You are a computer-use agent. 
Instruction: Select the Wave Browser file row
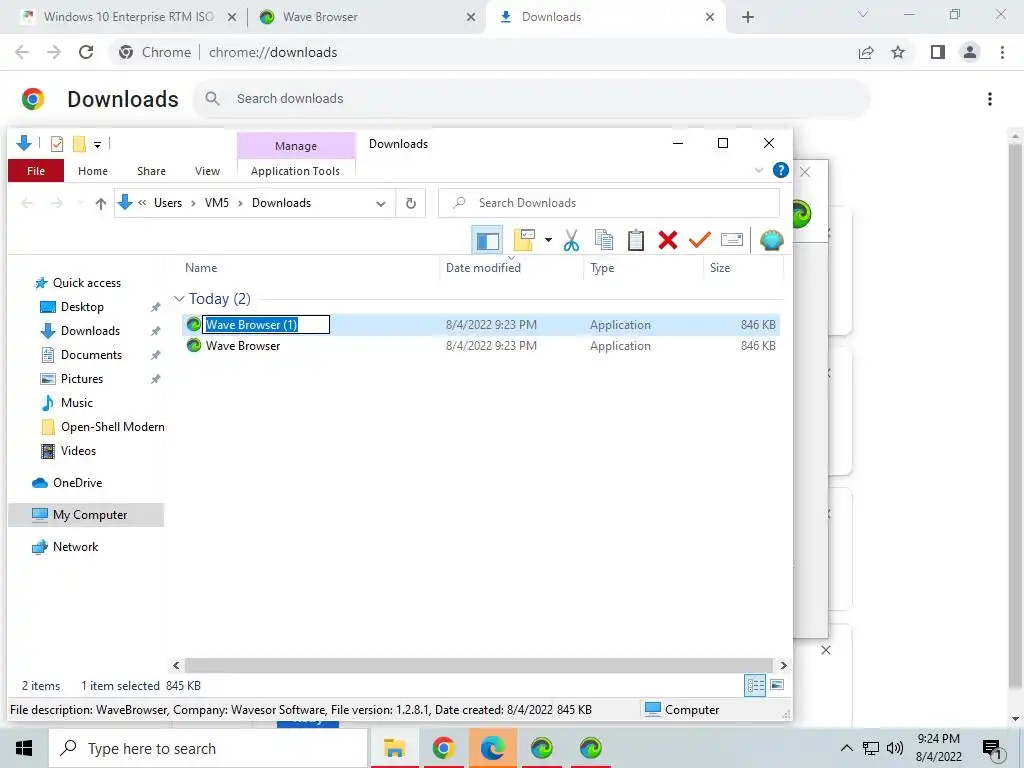[481, 346]
